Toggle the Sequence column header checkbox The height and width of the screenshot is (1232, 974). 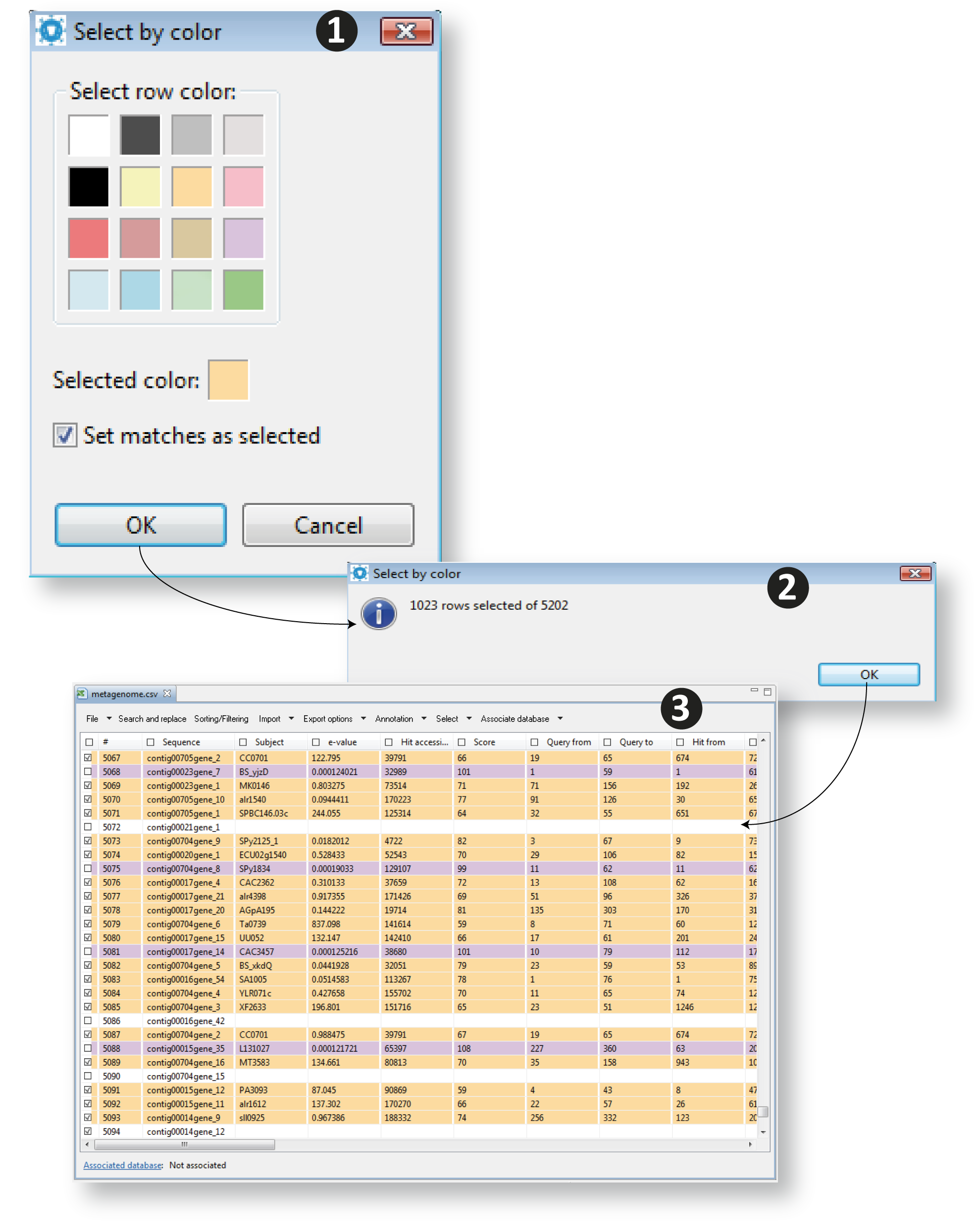pyautogui.click(x=151, y=742)
